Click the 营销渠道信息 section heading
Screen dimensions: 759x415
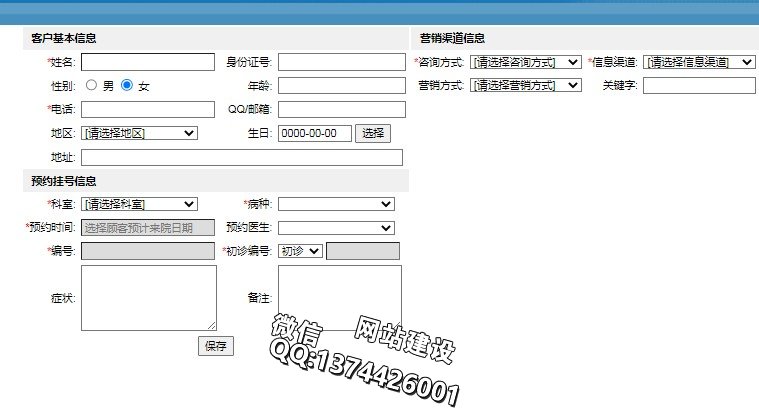(x=452, y=38)
